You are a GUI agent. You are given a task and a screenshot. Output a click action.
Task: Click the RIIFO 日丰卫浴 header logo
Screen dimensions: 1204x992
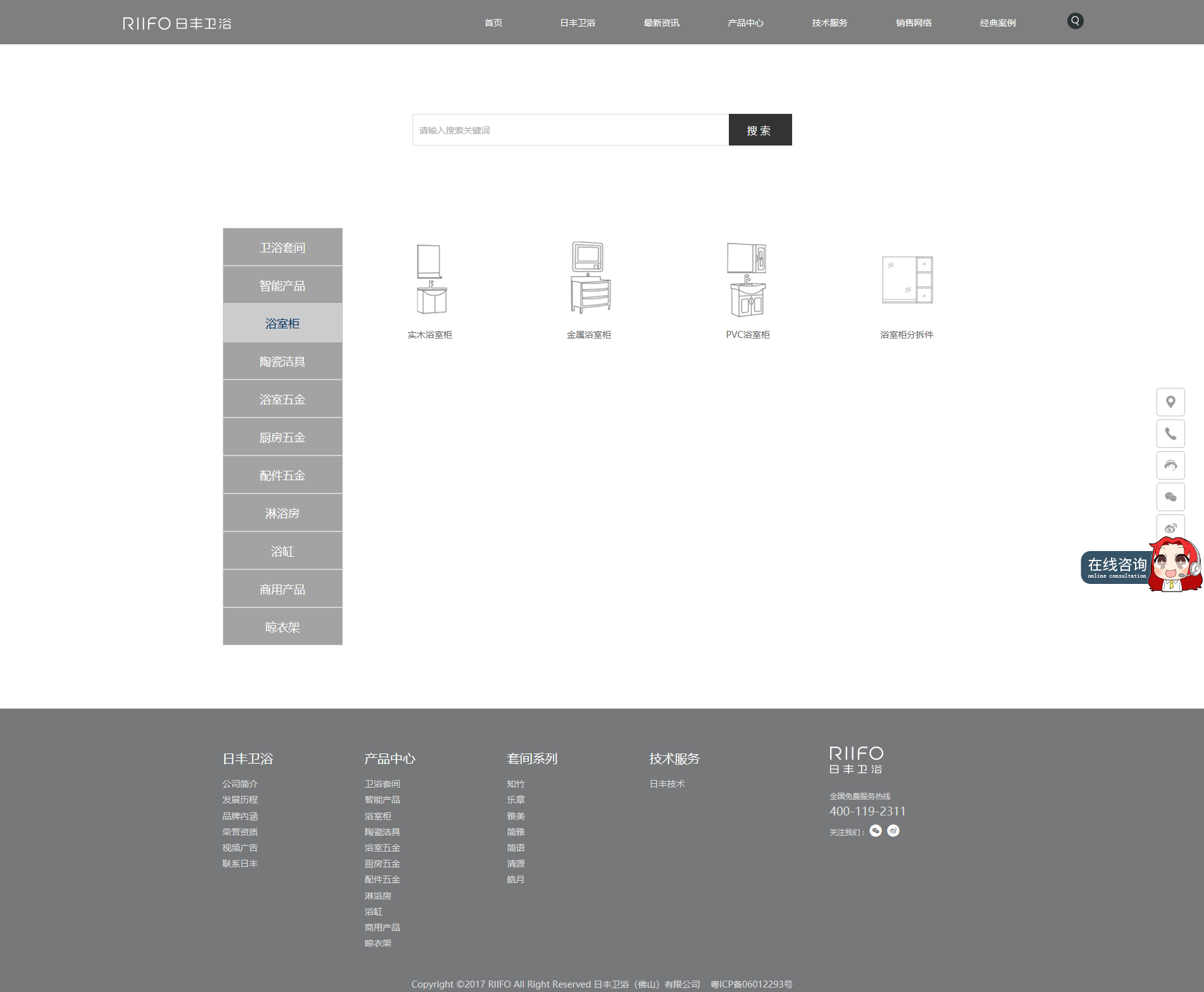pos(177,23)
